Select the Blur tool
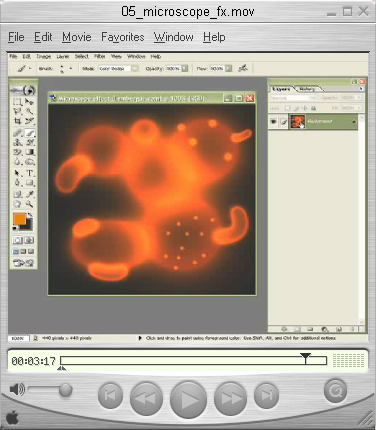This screenshot has width=376, height=430. click(17, 162)
